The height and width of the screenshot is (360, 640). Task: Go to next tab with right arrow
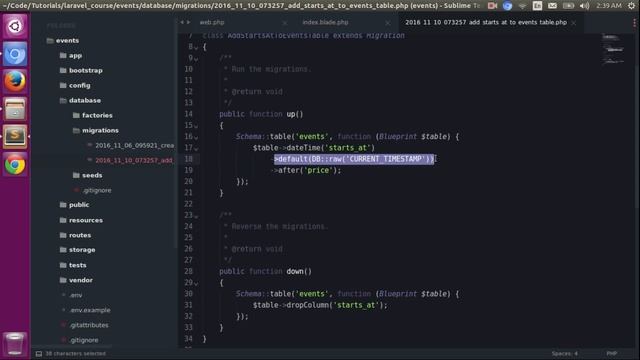(x=189, y=22)
